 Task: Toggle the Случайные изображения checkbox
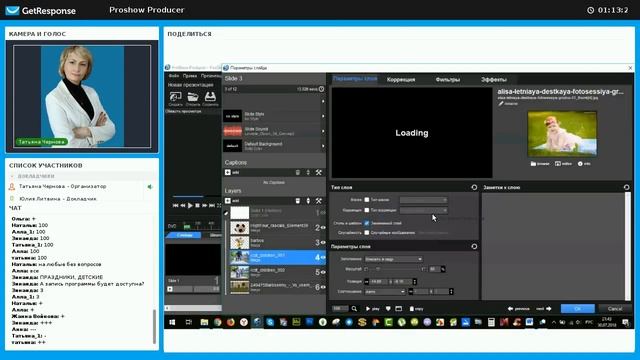tap(367, 233)
